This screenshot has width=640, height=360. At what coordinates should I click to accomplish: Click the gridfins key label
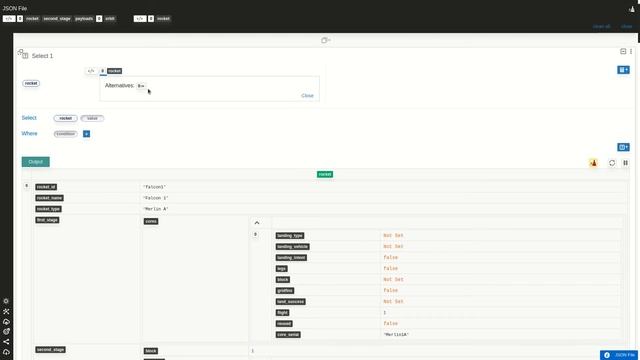[285, 291]
